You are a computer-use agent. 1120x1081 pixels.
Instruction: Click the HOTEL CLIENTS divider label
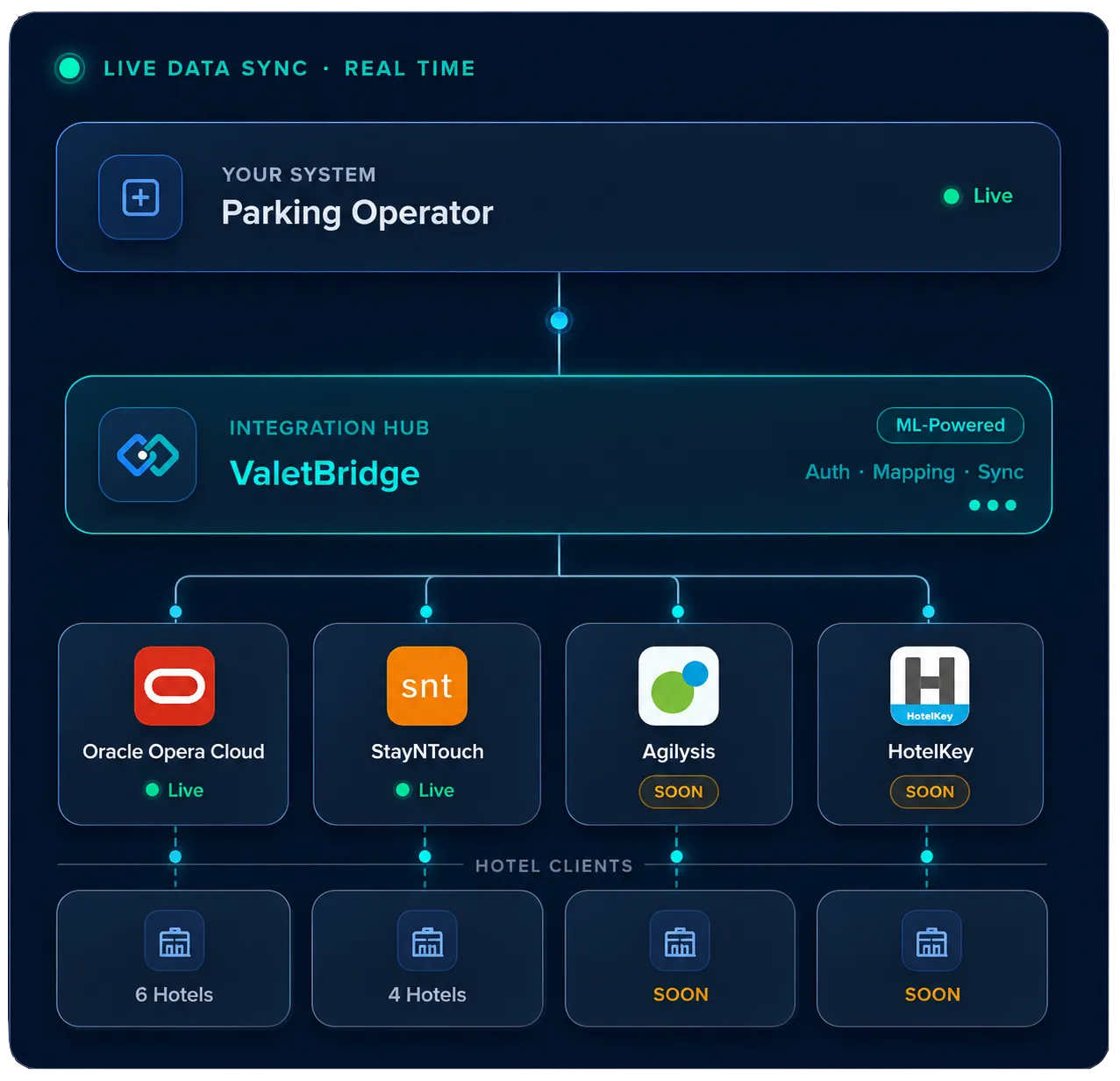pos(554,866)
